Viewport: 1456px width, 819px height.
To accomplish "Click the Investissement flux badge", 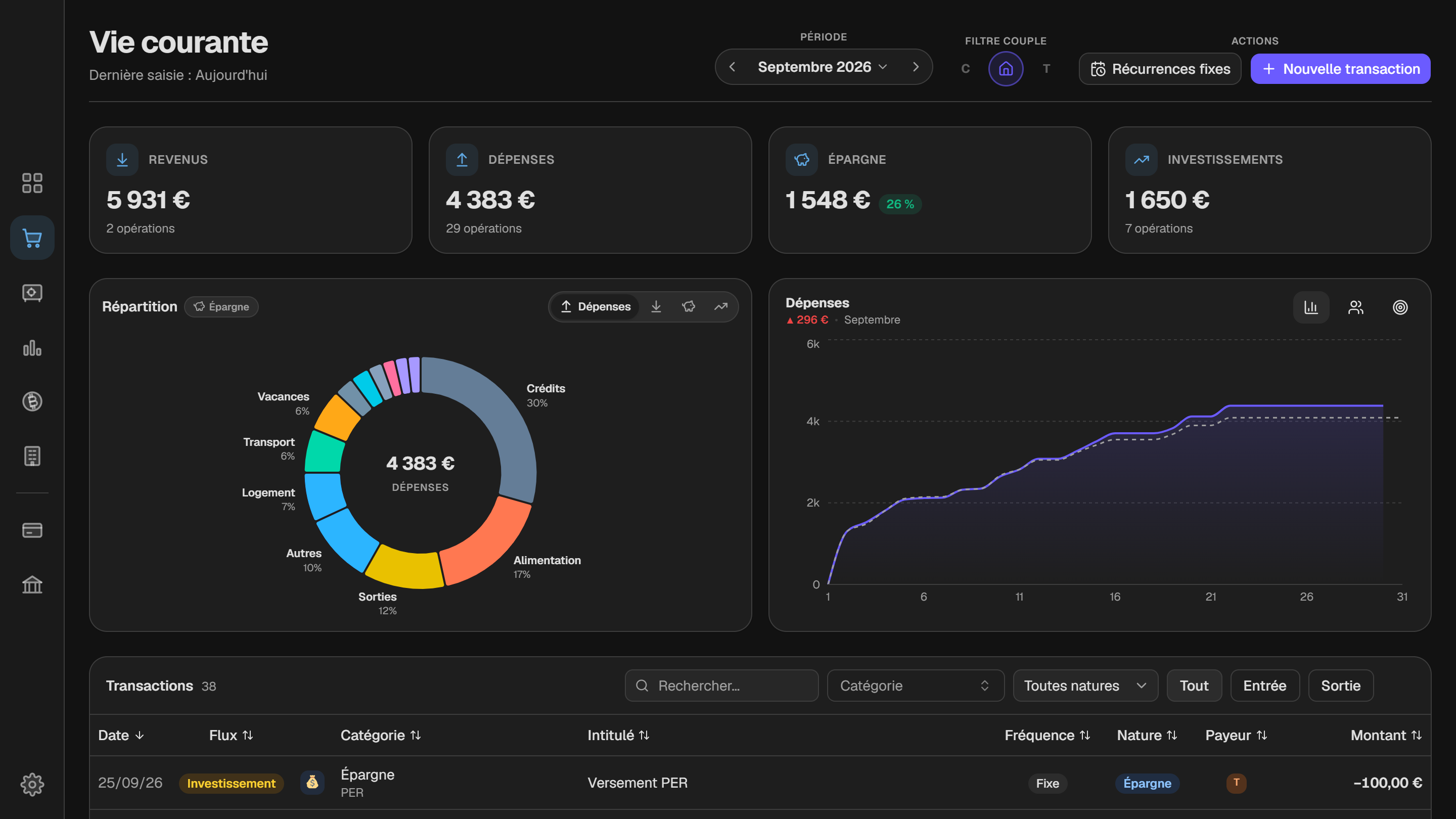I will [x=231, y=784].
